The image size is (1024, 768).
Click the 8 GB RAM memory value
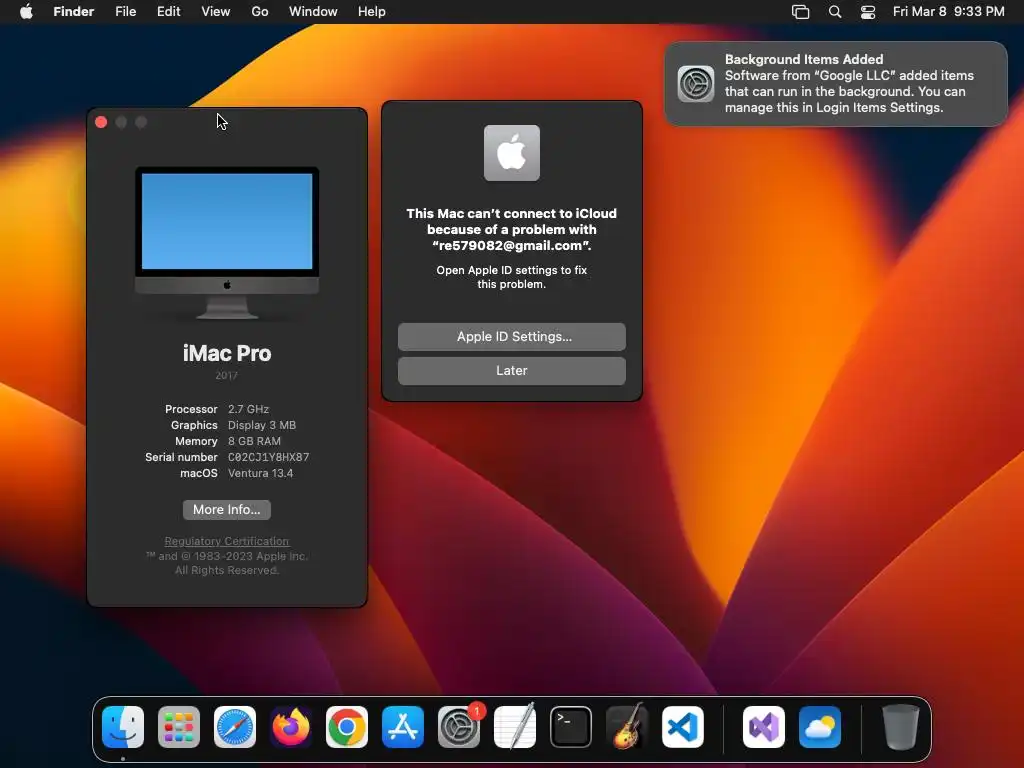click(255, 441)
